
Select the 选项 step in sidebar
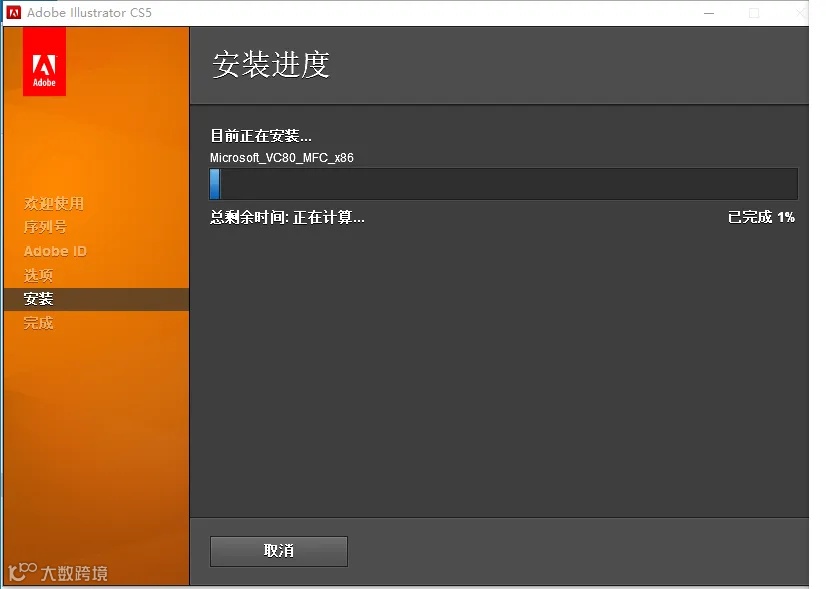tap(38, 275)
